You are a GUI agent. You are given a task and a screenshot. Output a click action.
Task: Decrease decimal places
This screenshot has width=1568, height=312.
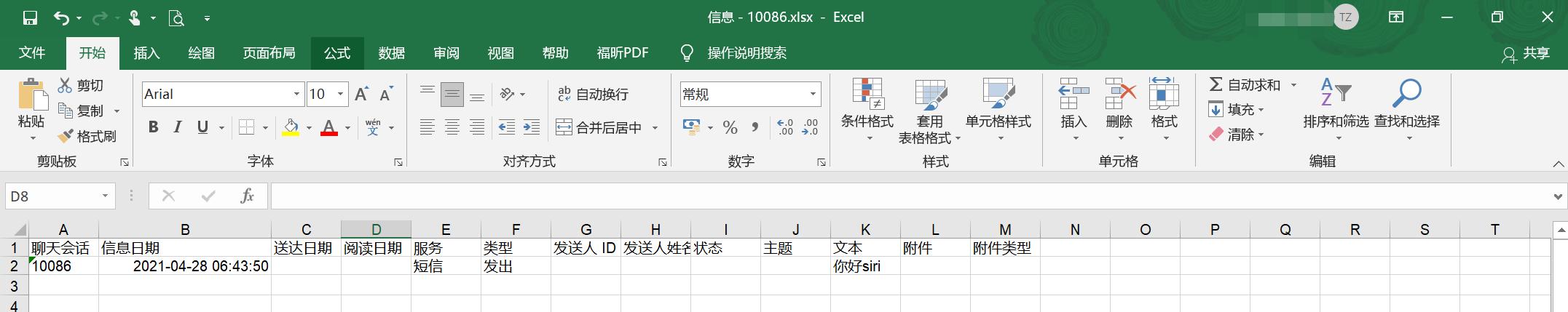tap(810, 127)
